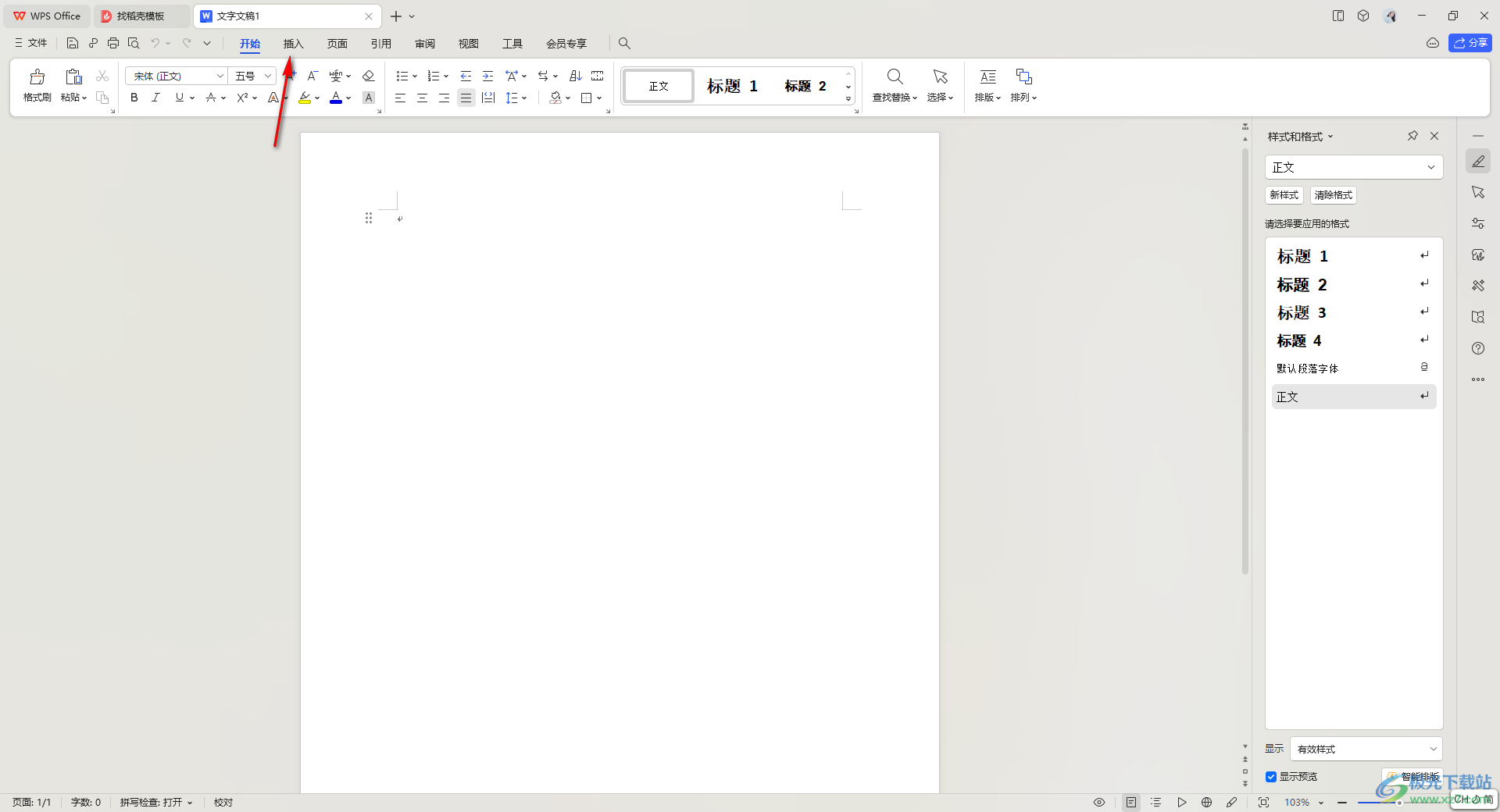Open Find and Replace (查找替换) magnifier
Image resolution: width=1500 pixels, height=812 pixels.
click(895, 77)
